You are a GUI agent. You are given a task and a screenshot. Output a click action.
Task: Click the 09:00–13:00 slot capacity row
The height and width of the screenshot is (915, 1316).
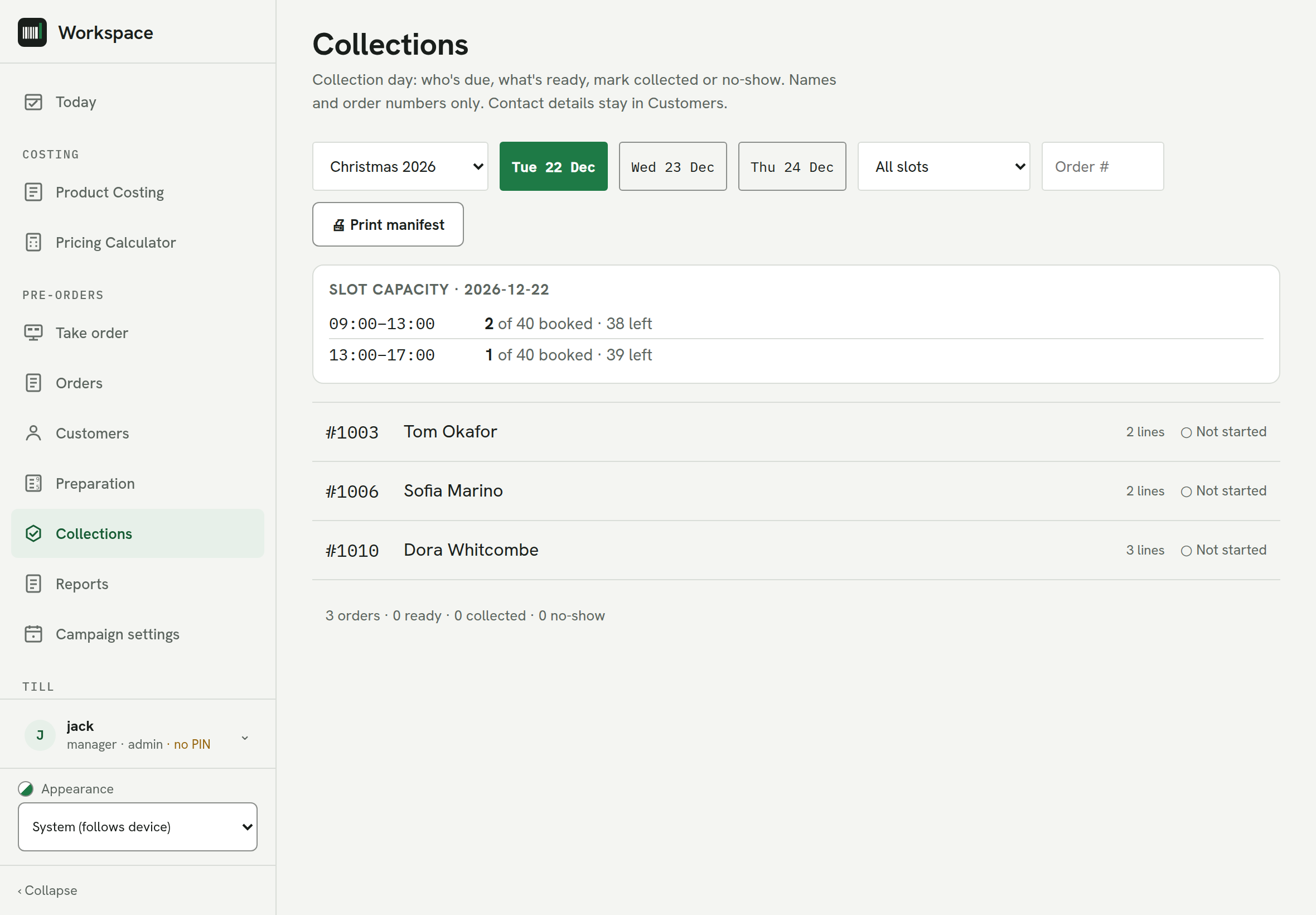click(796, 324)
